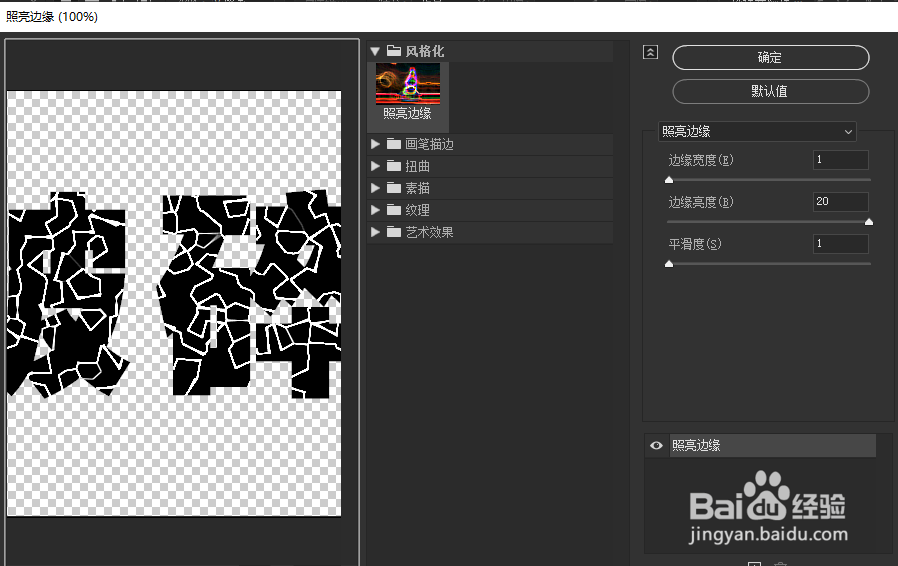Expand the 素描 folder
898x566 pixels.
click(x=375, y=188)
